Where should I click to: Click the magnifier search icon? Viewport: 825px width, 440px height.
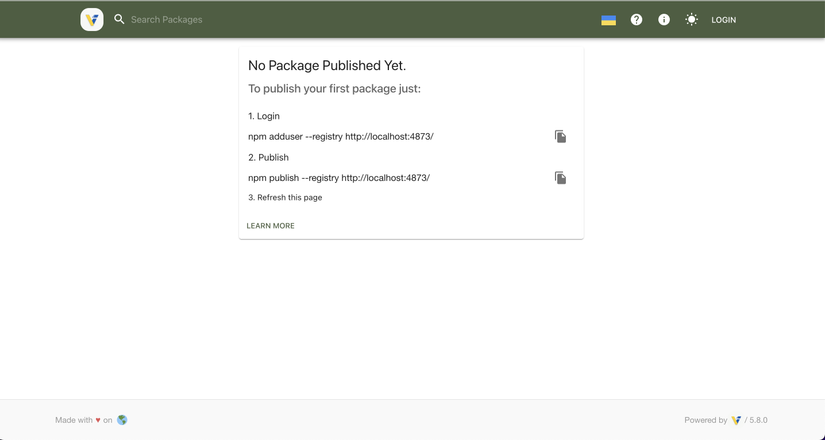(119, 19)
